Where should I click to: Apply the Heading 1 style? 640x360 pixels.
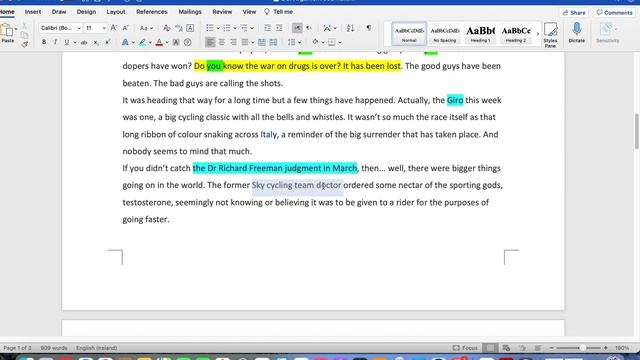point(480,33)
